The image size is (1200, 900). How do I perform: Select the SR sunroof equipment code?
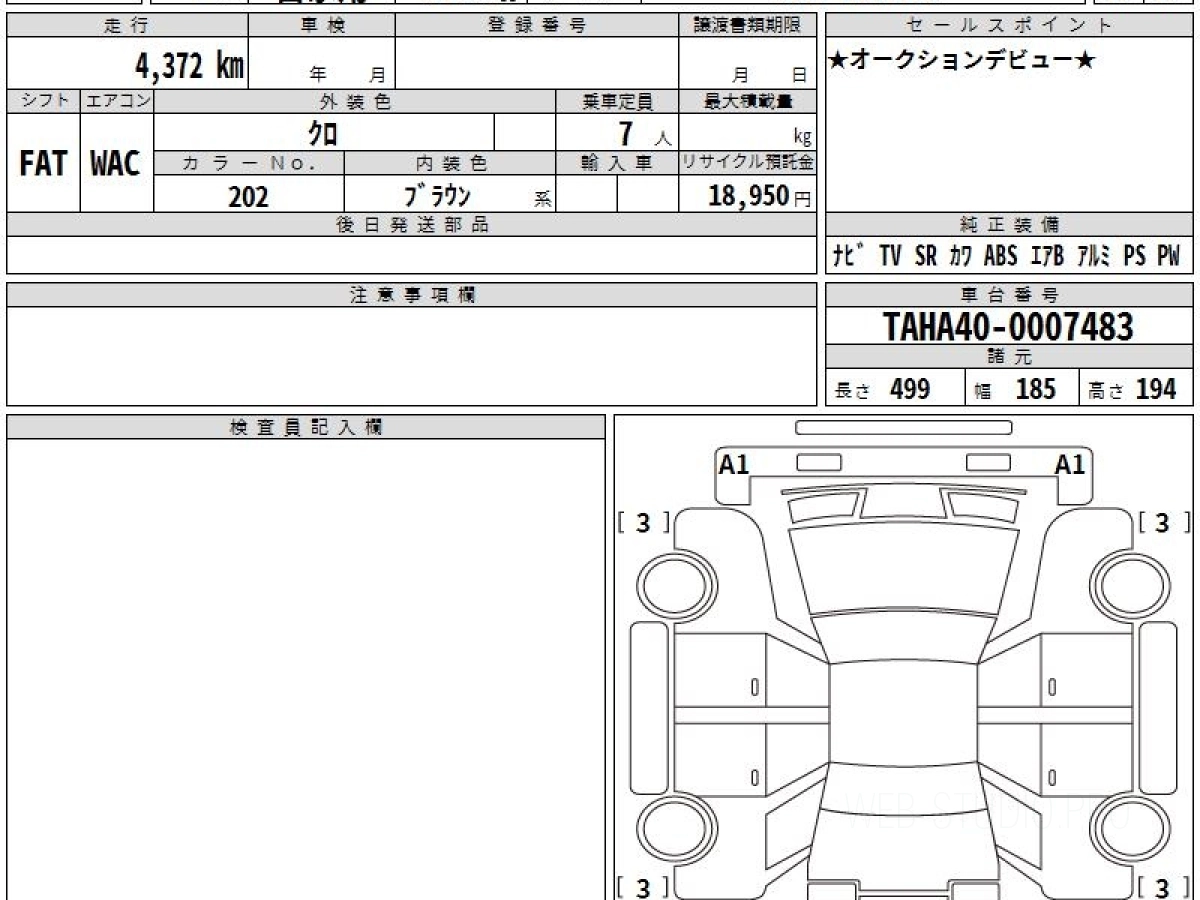tap(926, 256)
